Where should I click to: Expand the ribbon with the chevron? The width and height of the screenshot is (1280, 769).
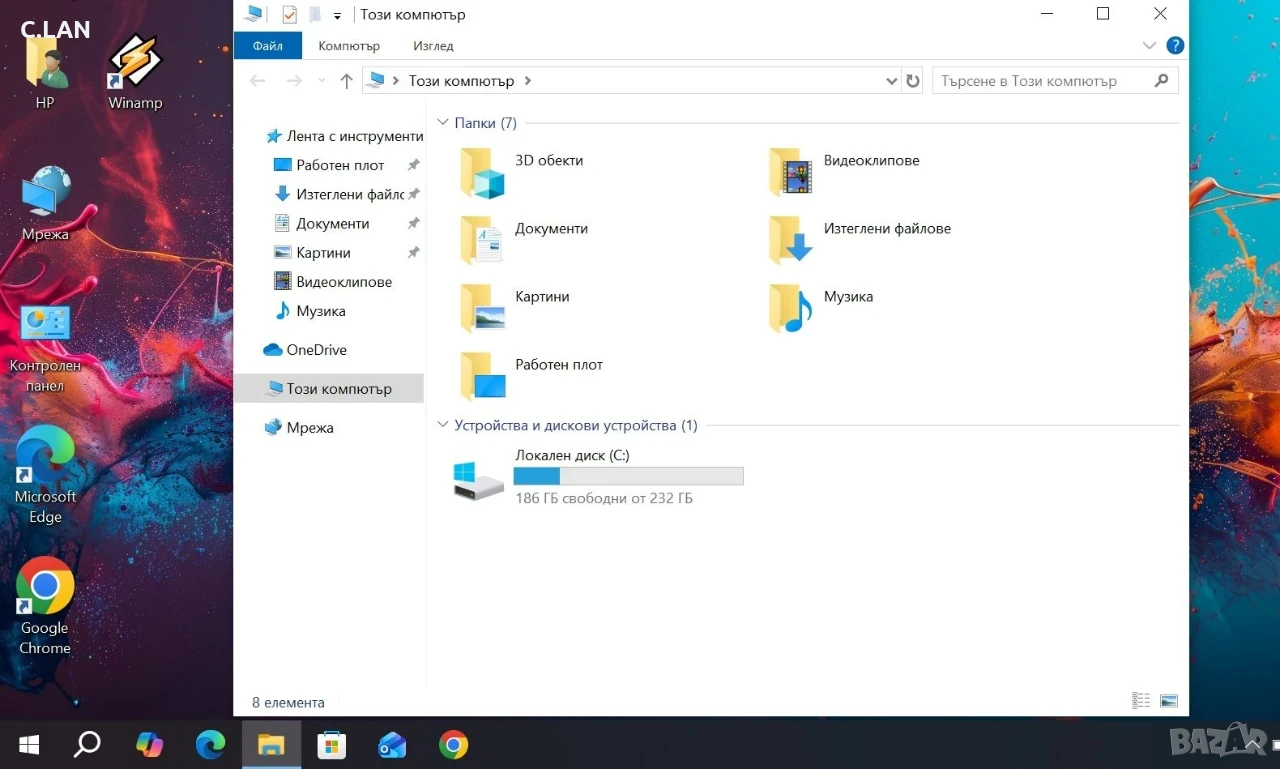point(1148,46)
